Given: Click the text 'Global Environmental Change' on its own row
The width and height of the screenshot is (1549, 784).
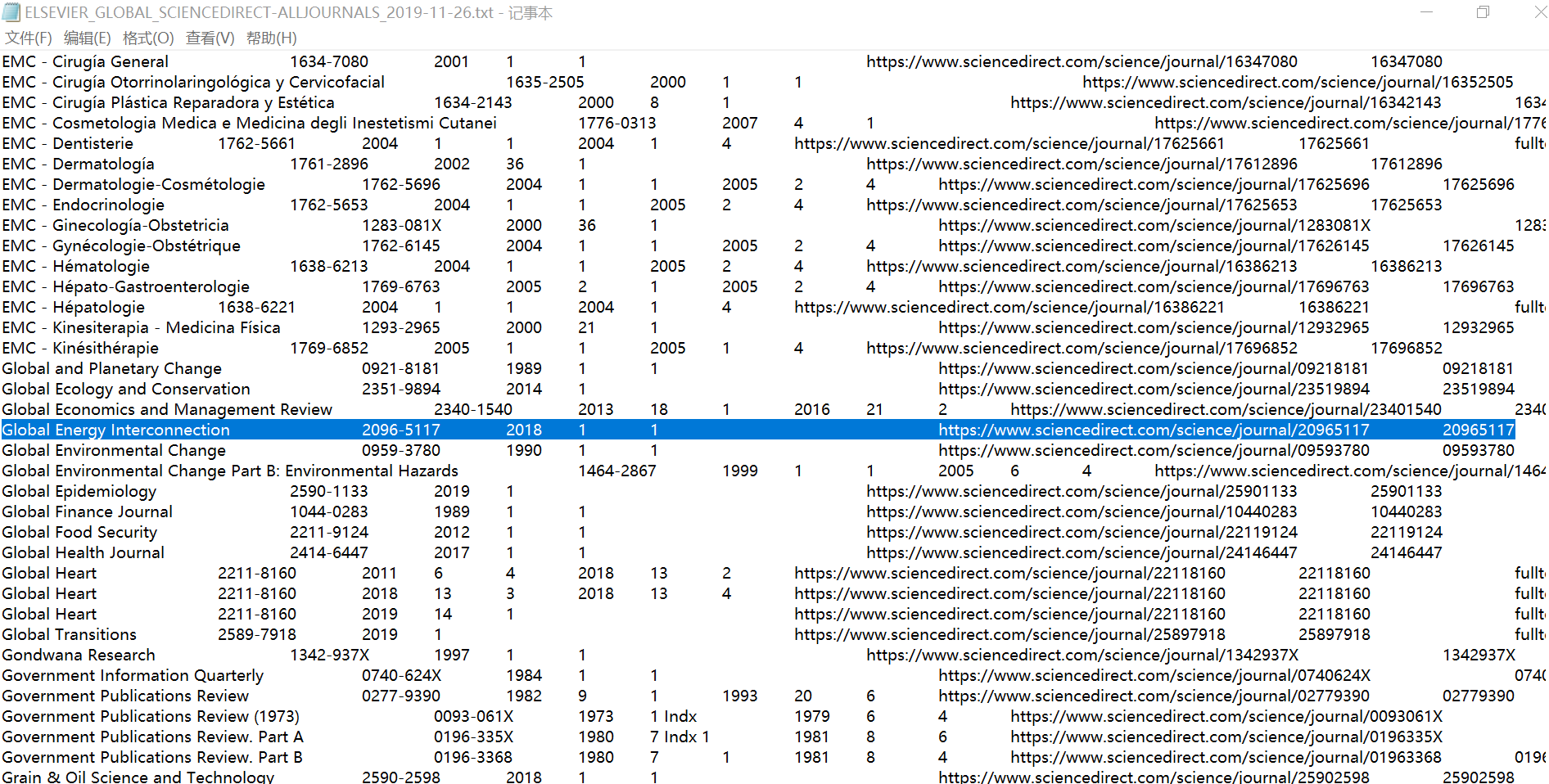Looking at the screenshot, I should [x=114, y=450].
